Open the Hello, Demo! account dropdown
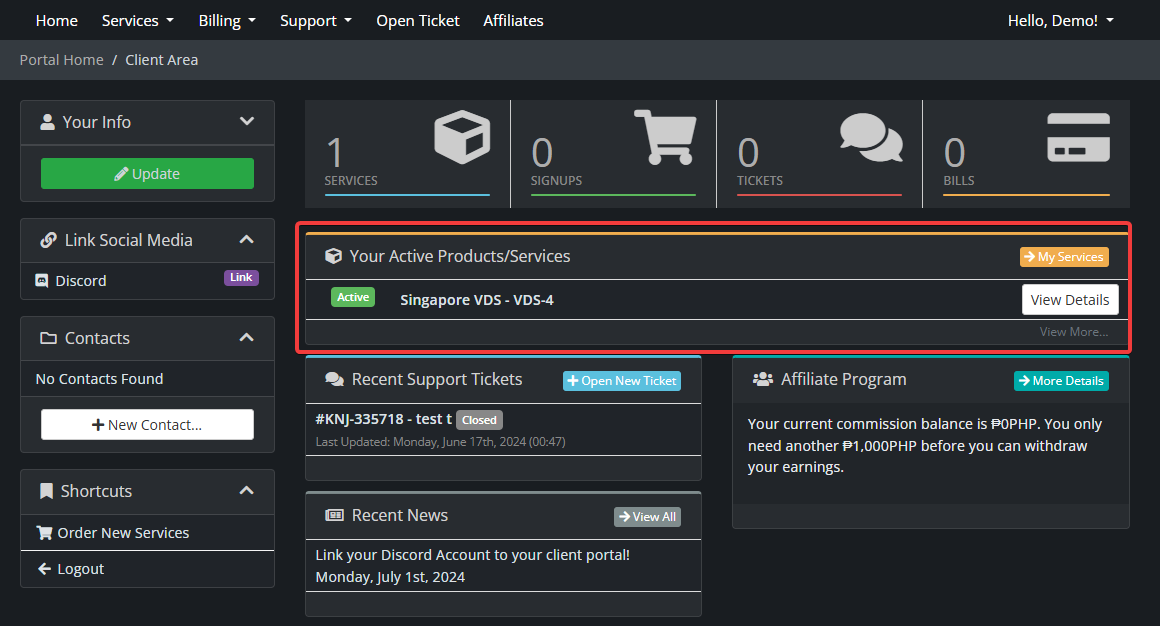 click(1060, 20)
